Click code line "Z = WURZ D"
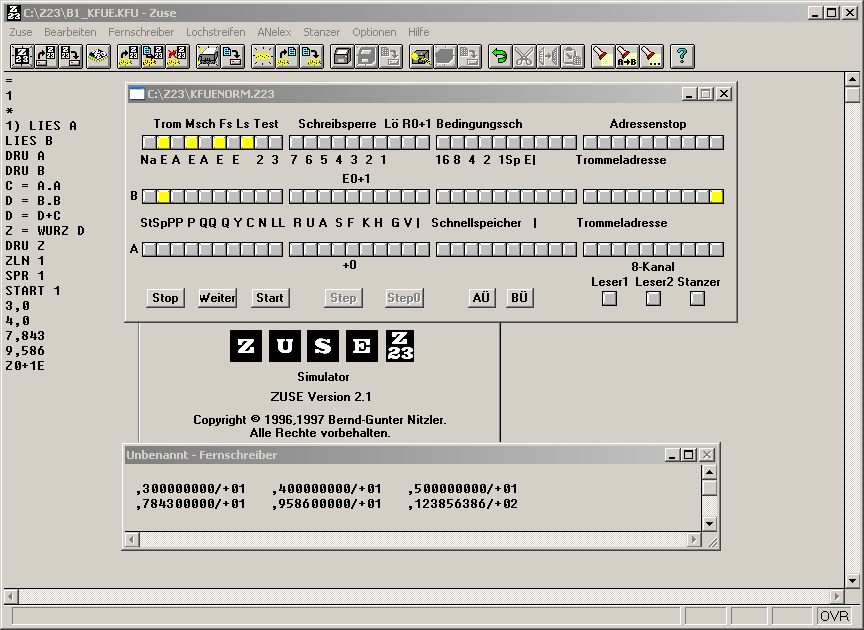The image size is (864, 630). [45, 230]
